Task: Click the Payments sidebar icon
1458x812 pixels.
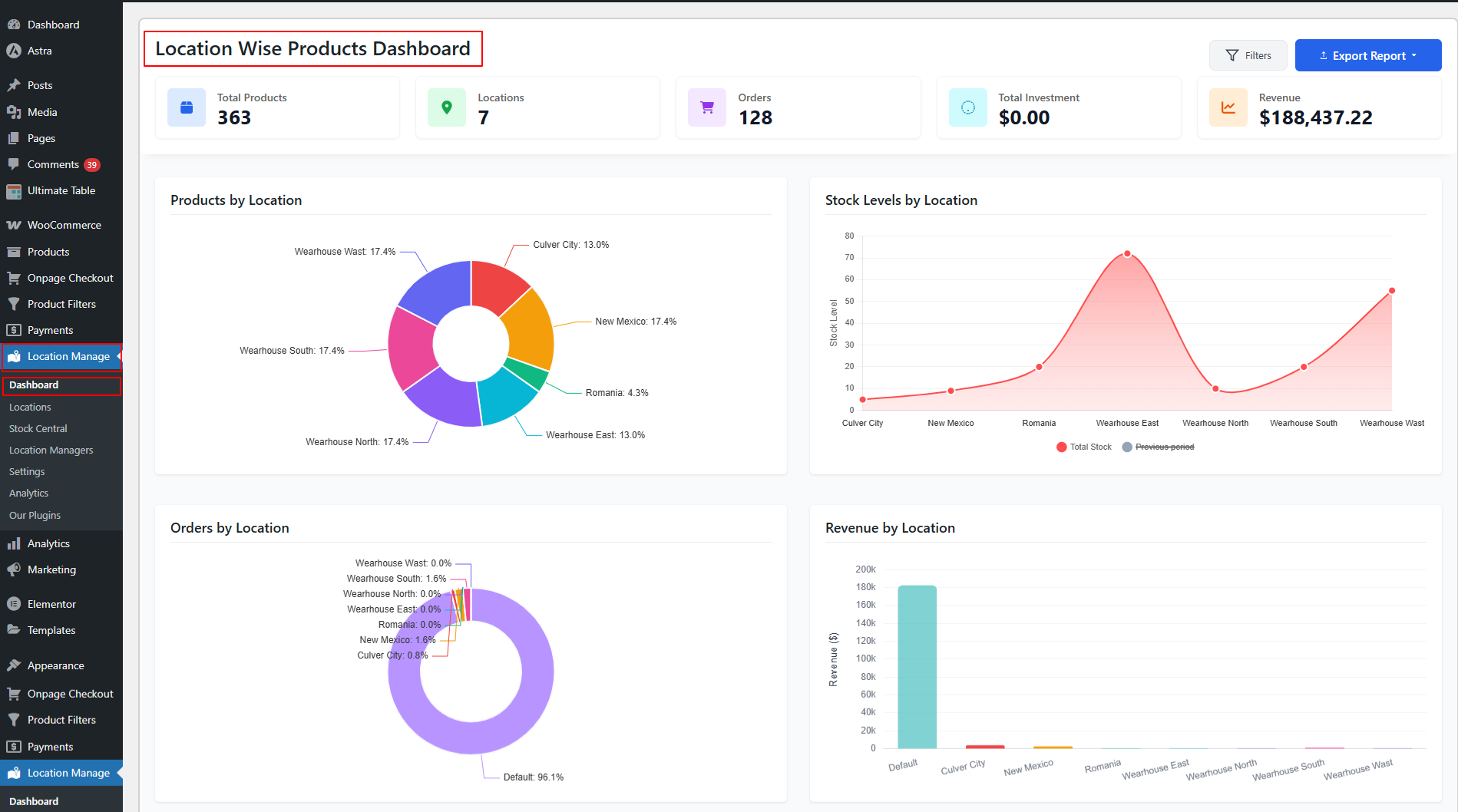Action: click(14, 330)
